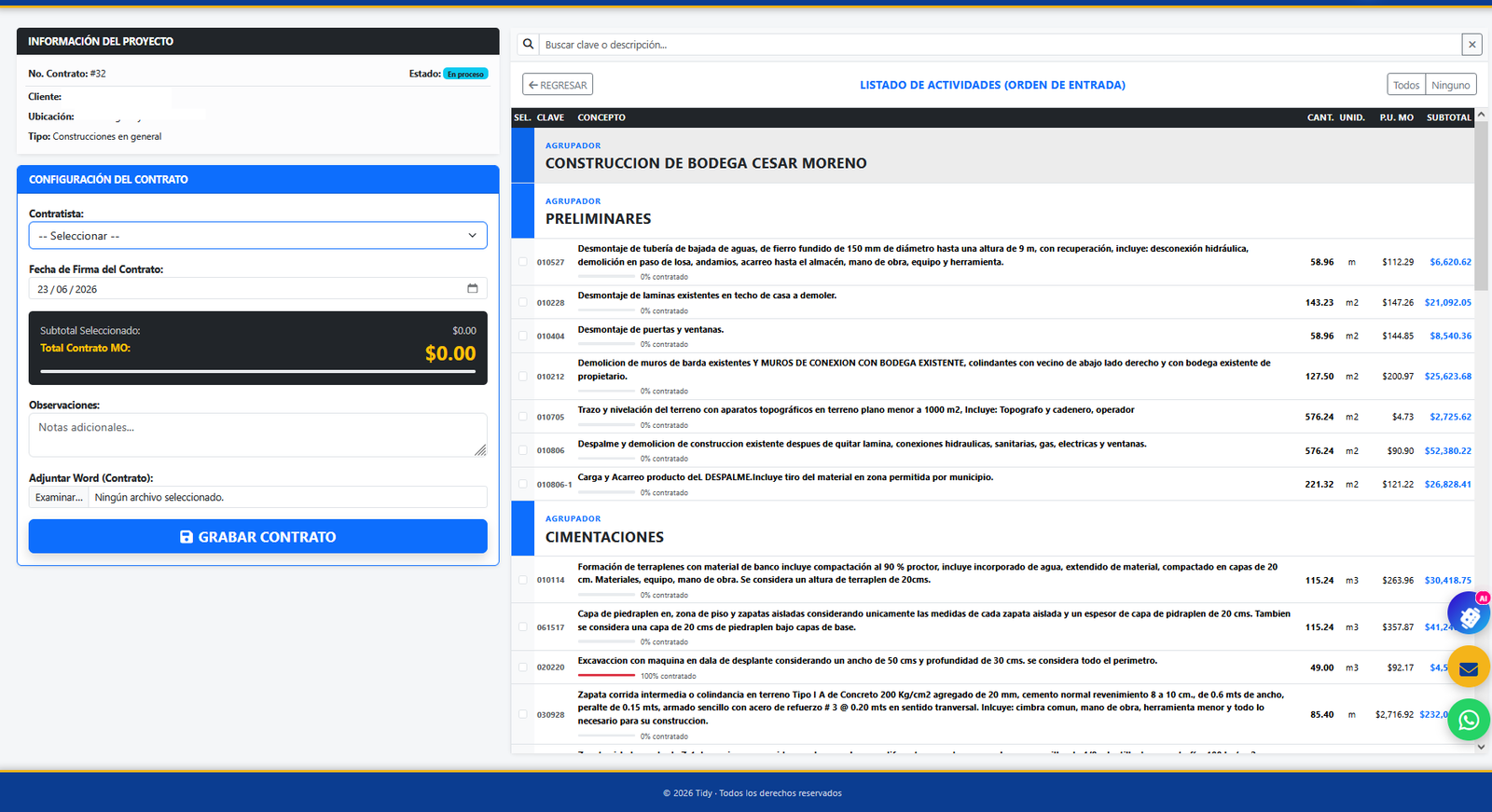Select checkbox of activity 020220
This screenshot has width=1492, height=812.
523,667
